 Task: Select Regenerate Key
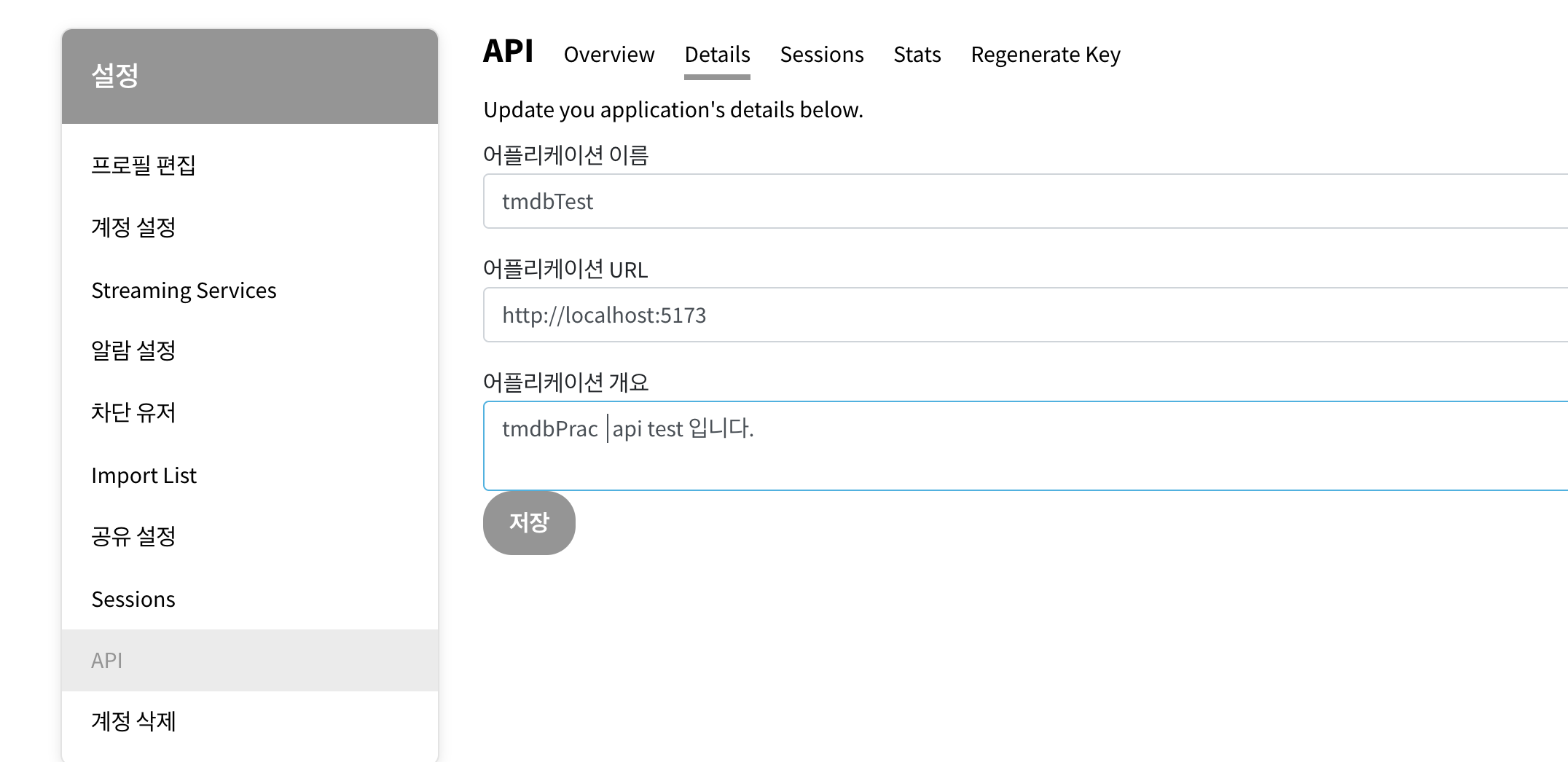click(1045, 54)
